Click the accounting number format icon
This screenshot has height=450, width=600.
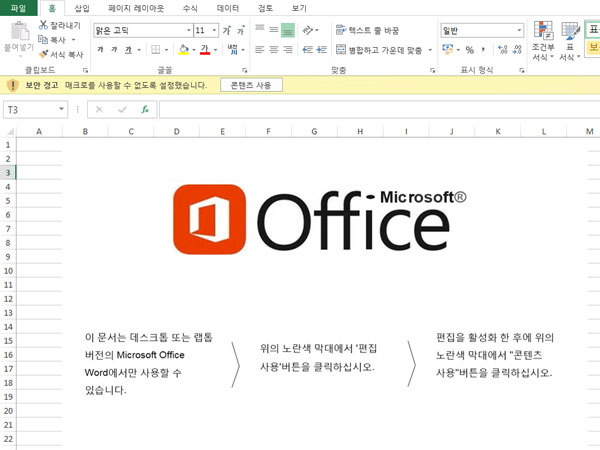coord(447,49)
